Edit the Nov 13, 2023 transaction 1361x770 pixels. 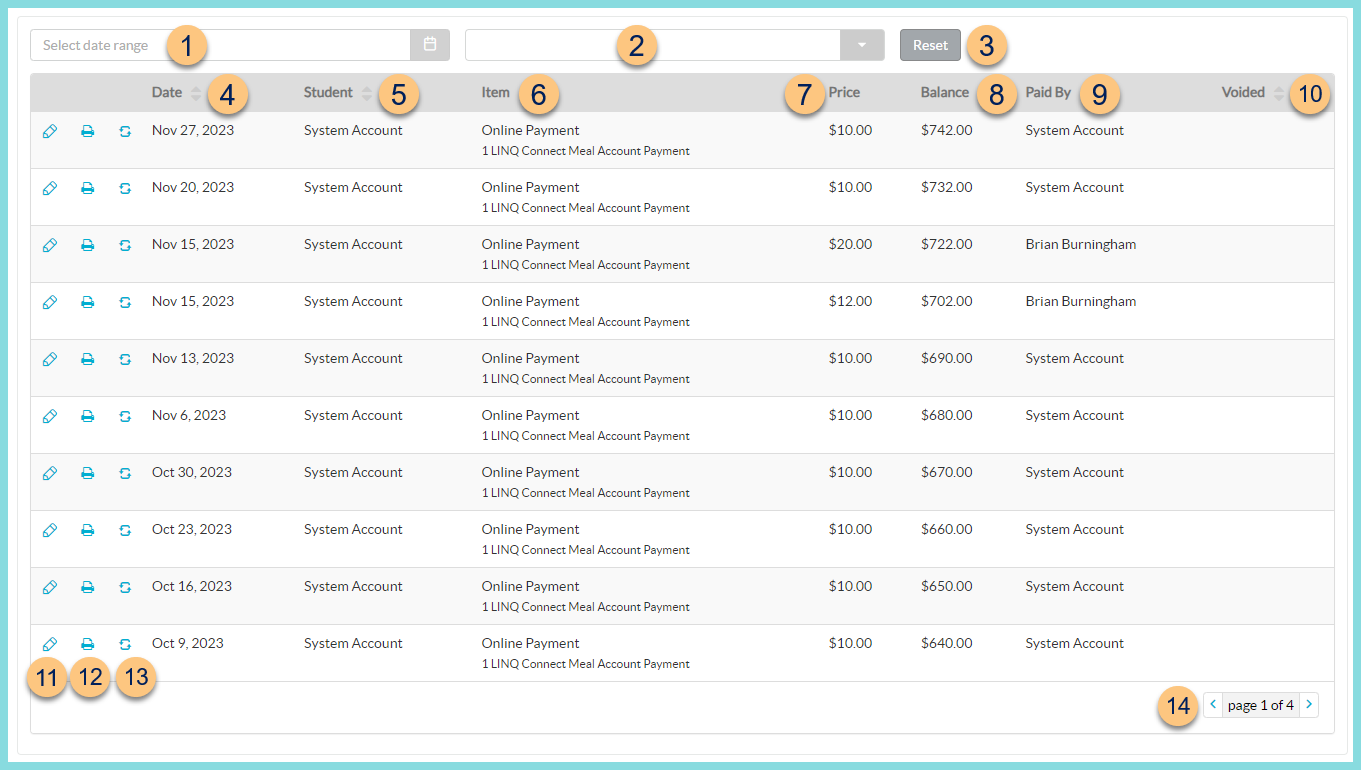tap(50, 358)
